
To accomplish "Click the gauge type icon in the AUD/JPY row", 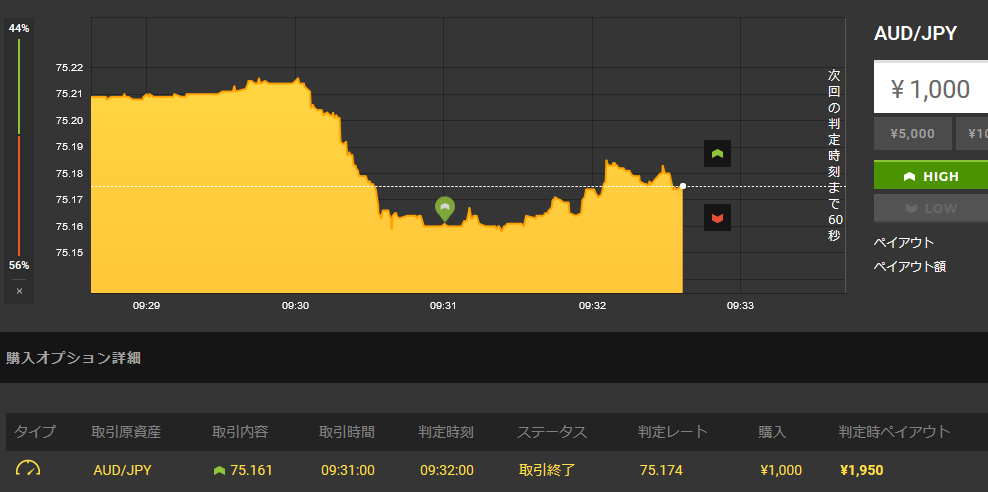I will pyautogui.click(x=28, y=469).
